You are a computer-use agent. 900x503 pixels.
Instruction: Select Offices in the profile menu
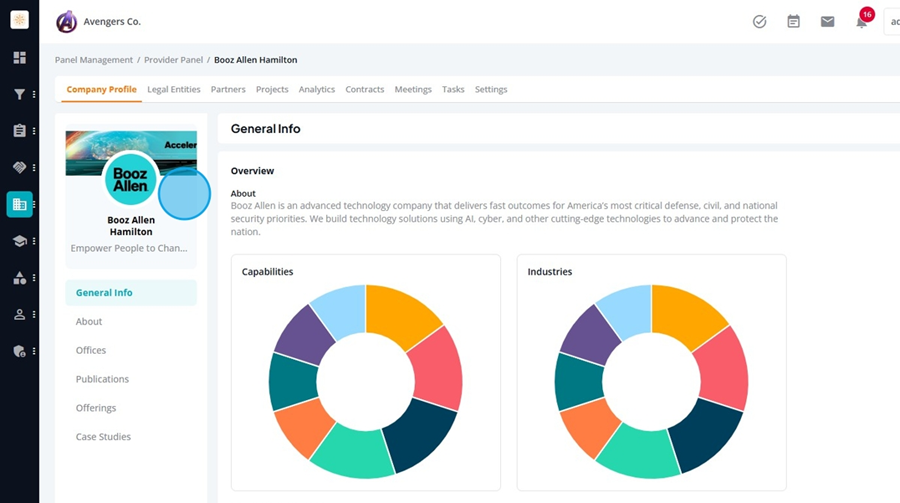pos(91,350)
